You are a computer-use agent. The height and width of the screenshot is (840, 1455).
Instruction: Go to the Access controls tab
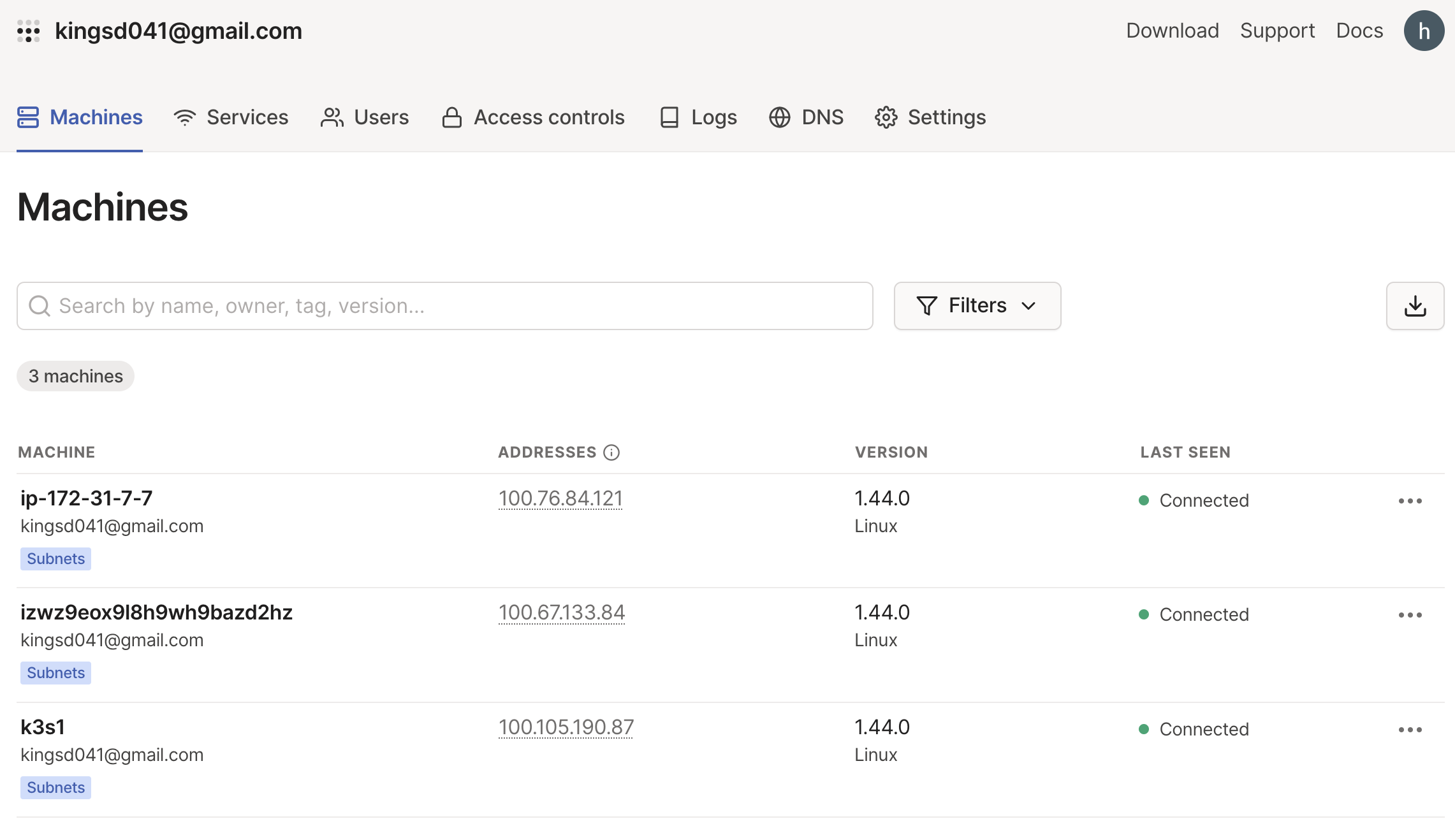533,117
